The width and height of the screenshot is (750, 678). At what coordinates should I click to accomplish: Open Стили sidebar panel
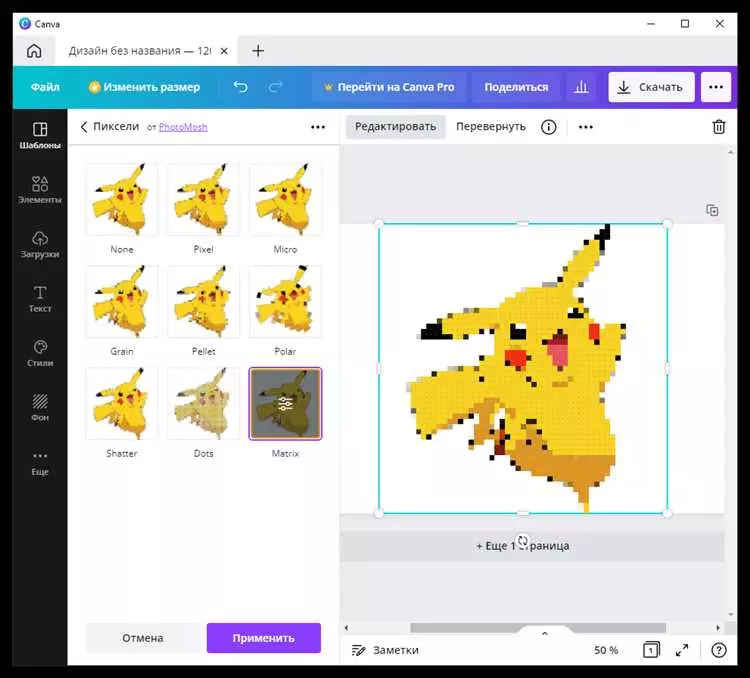40,354
